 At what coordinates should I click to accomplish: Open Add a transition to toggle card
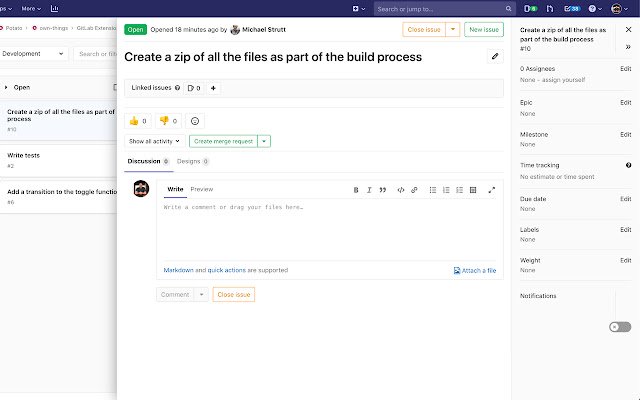pos(59,197)
